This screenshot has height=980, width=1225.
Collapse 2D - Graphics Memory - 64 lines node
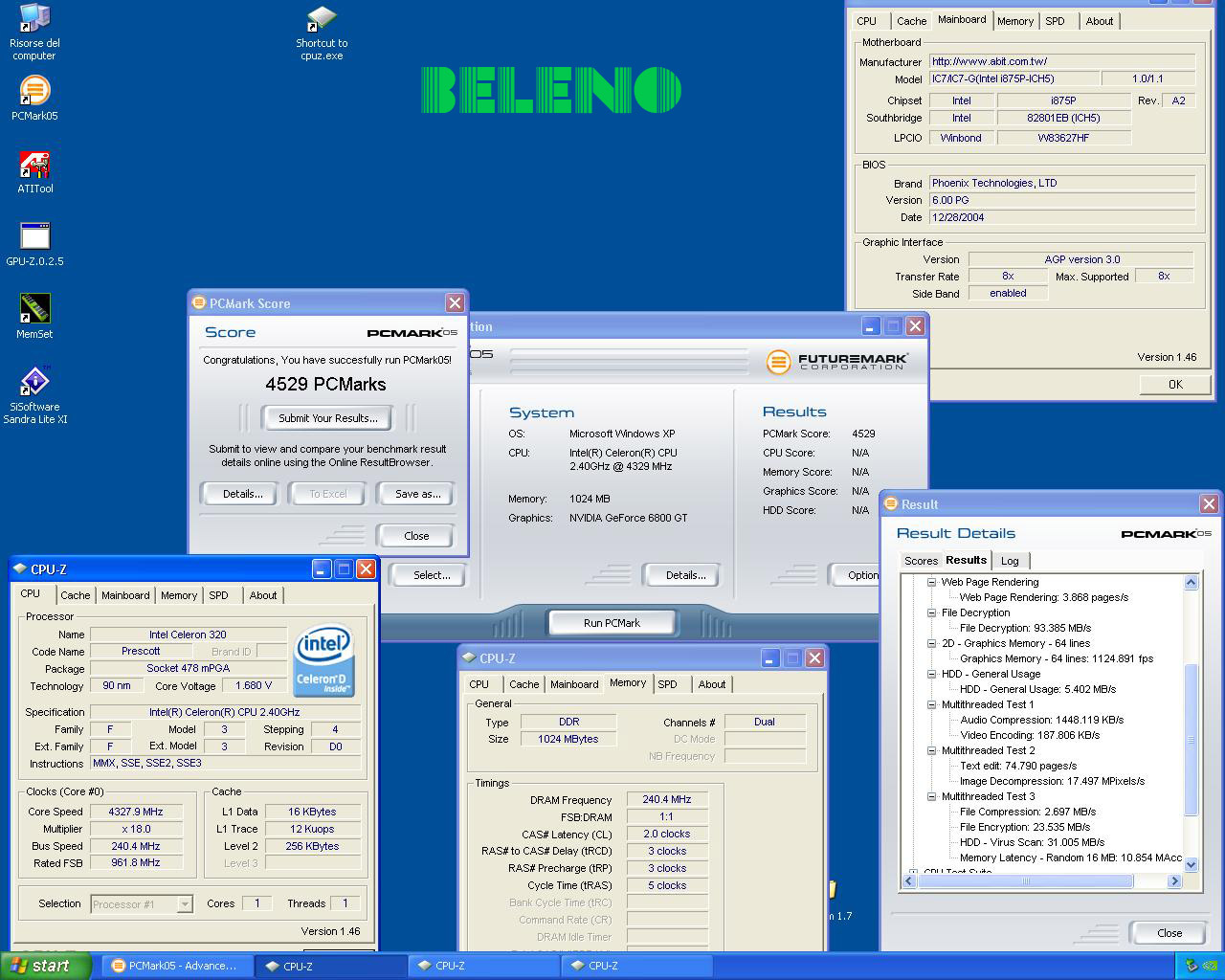pos(931,643)
